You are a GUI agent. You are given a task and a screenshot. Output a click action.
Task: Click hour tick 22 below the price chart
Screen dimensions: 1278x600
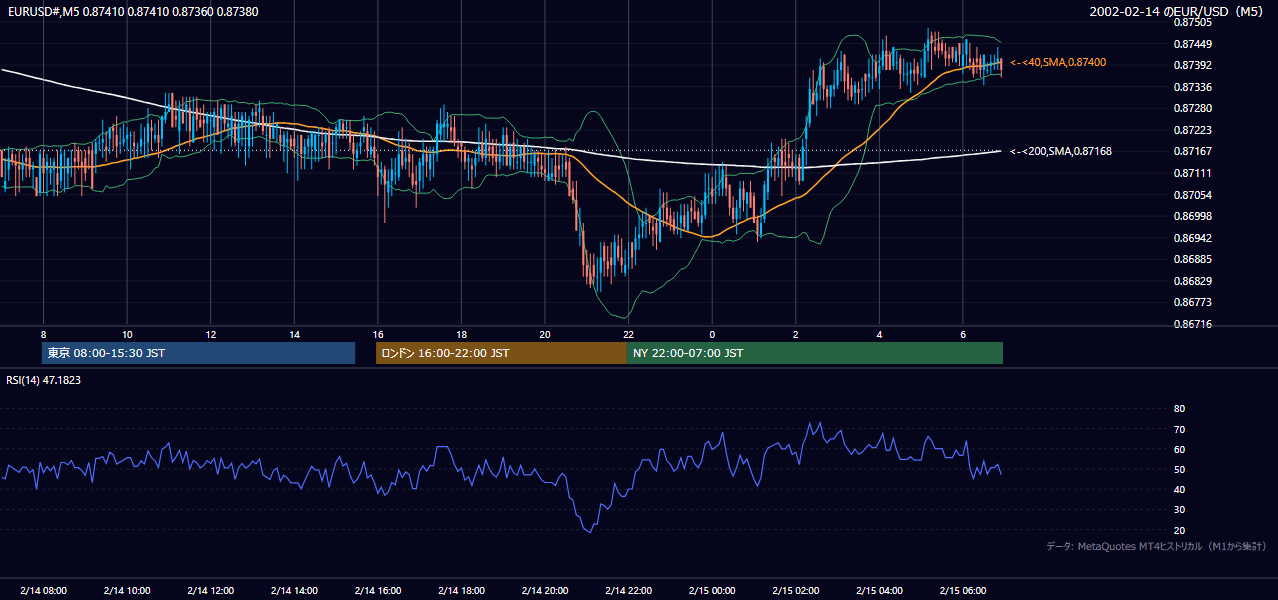point(628,334)
